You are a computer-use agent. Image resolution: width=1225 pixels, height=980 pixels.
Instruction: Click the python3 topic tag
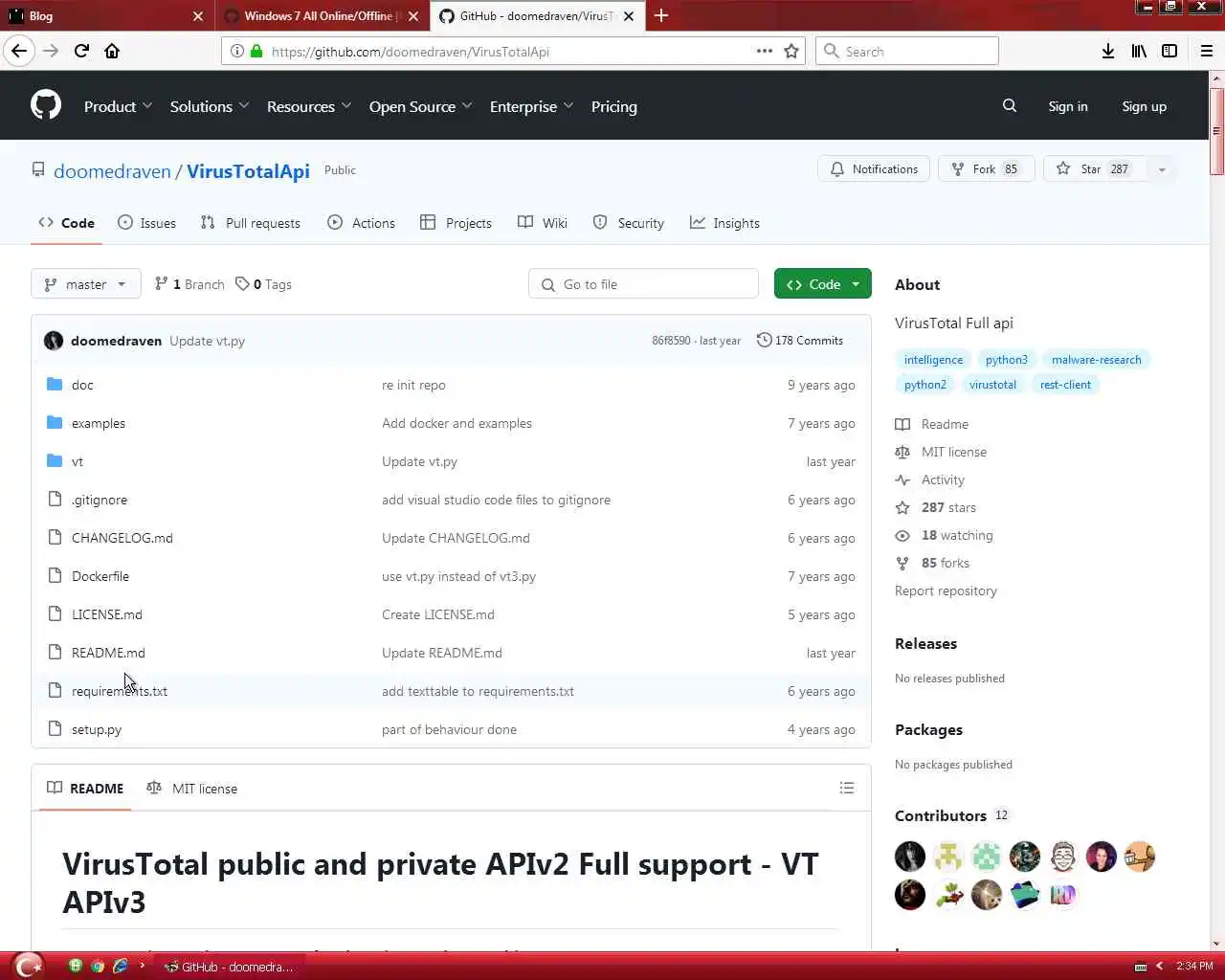1007,360
